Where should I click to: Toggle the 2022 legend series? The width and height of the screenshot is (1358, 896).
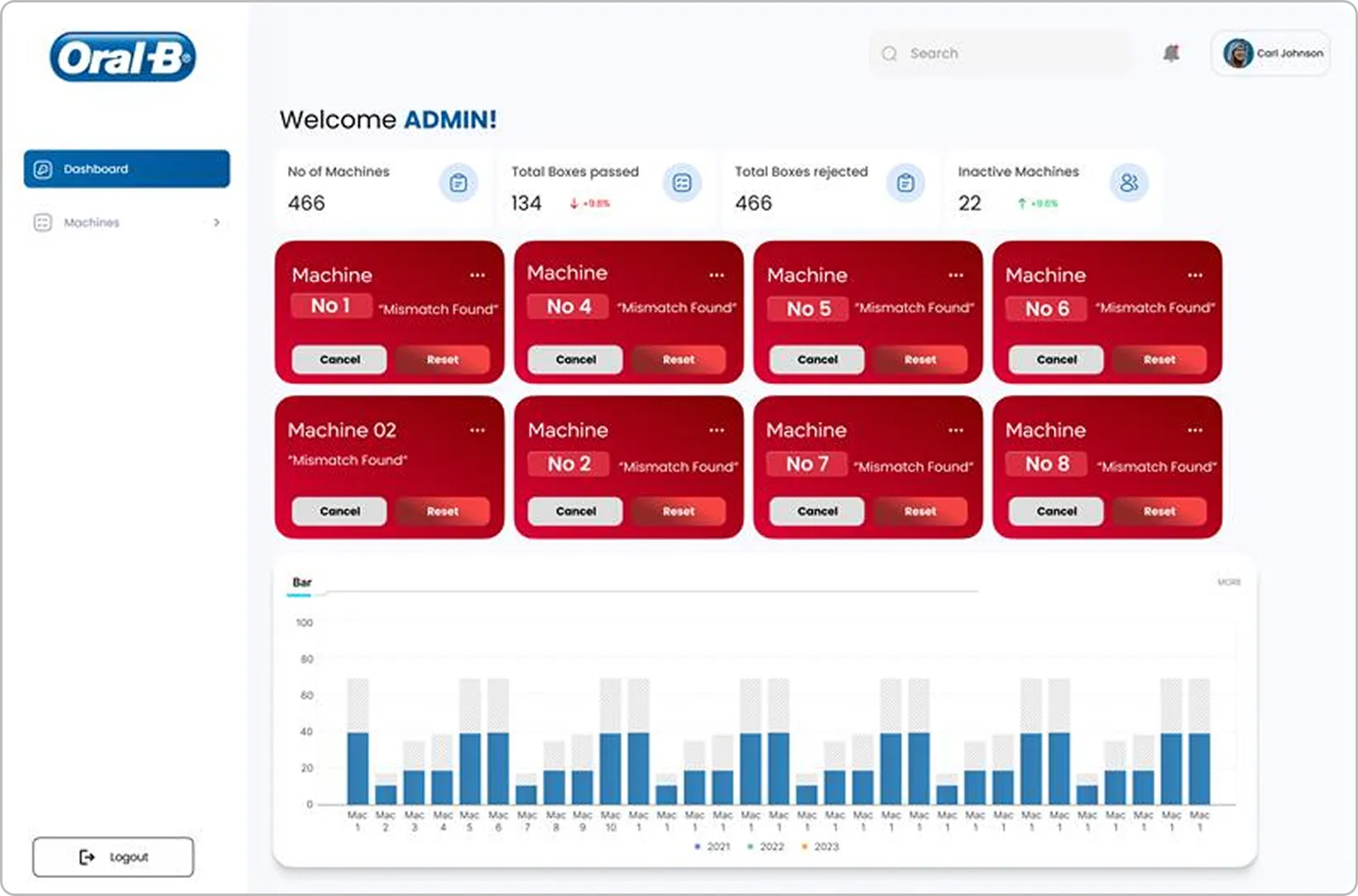pyautogui.click(x=765, y=846)
